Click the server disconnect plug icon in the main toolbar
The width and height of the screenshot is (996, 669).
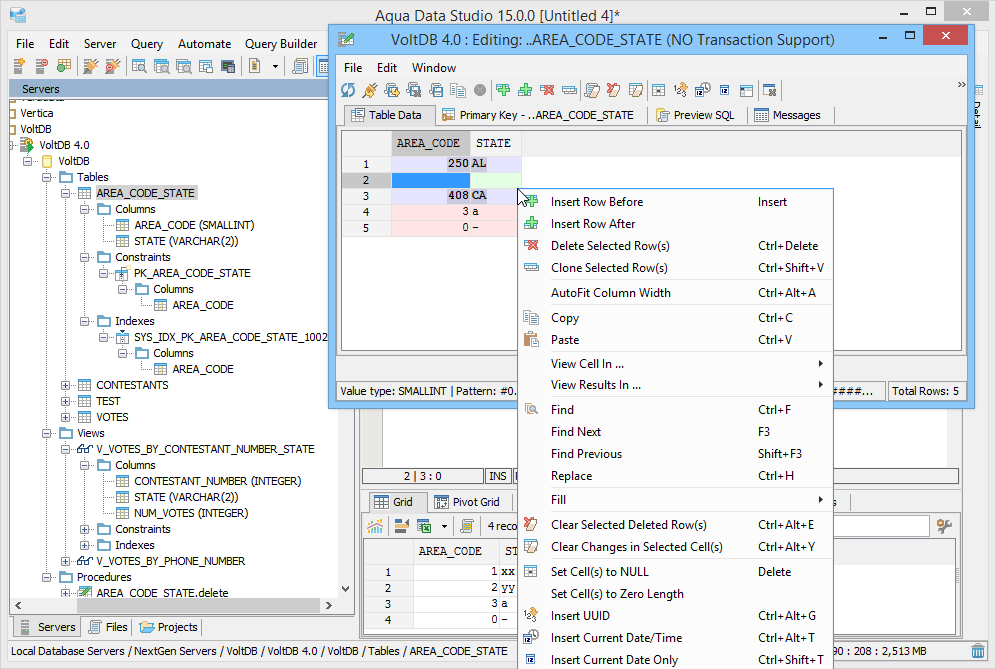point(113,65)
